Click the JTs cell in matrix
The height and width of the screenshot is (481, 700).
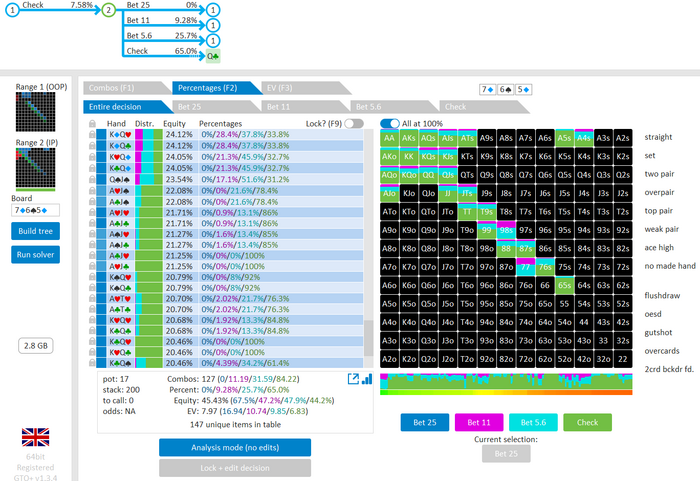click(467, 193)
